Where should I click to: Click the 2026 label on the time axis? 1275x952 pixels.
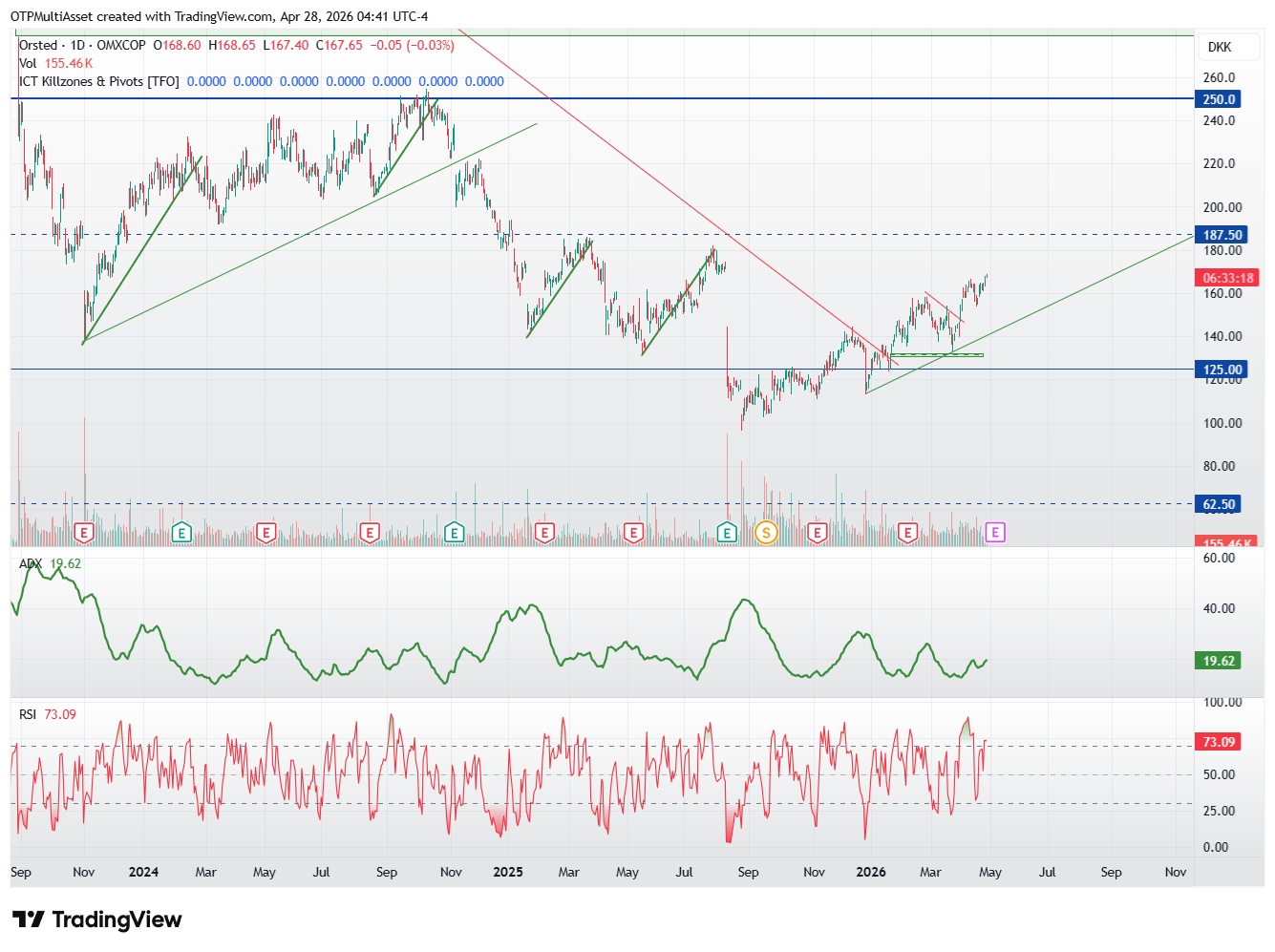coord(871,872)
